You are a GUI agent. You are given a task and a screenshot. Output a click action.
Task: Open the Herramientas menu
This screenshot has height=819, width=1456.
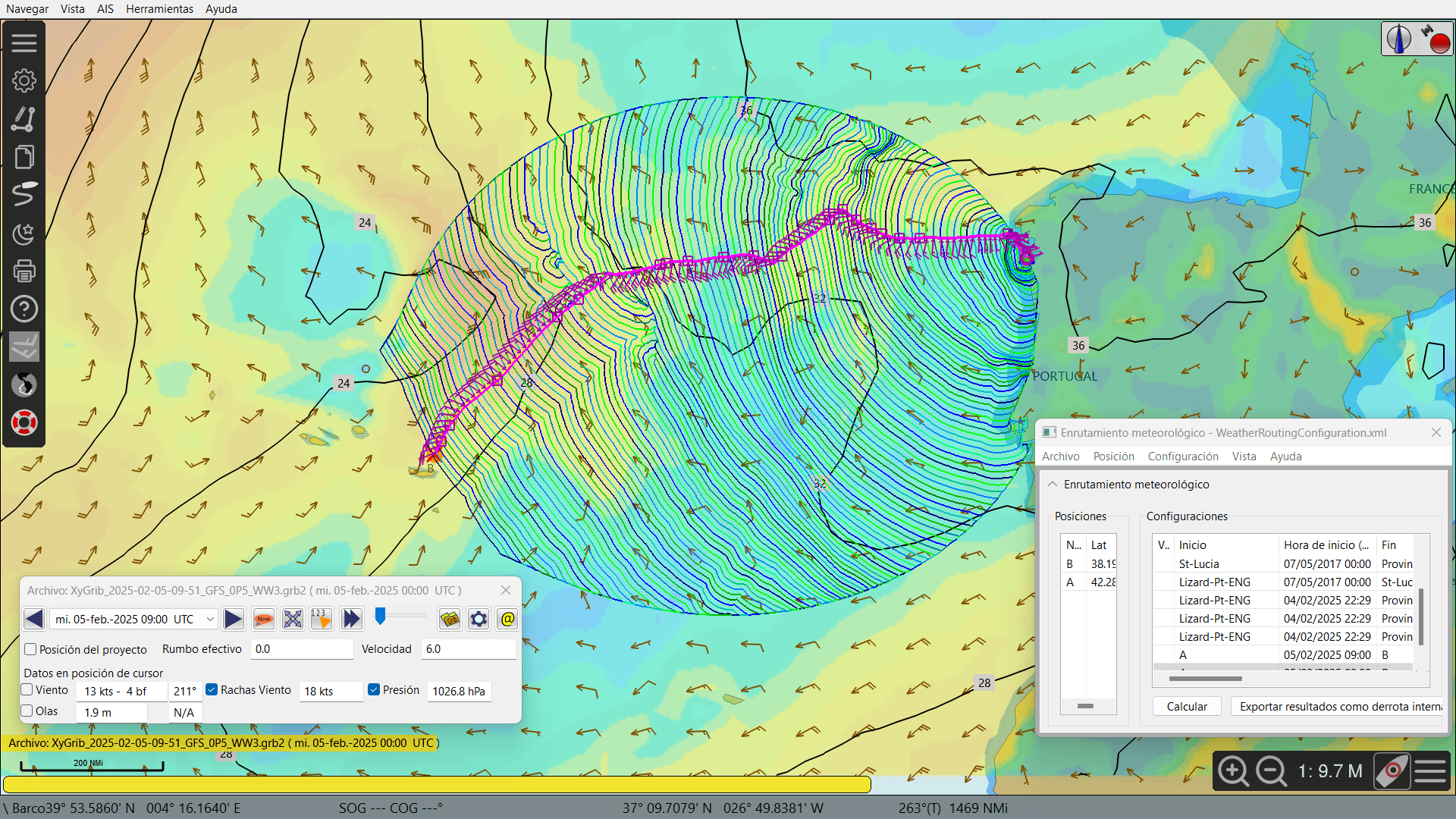pyautogui.click(x=159, y=8)
